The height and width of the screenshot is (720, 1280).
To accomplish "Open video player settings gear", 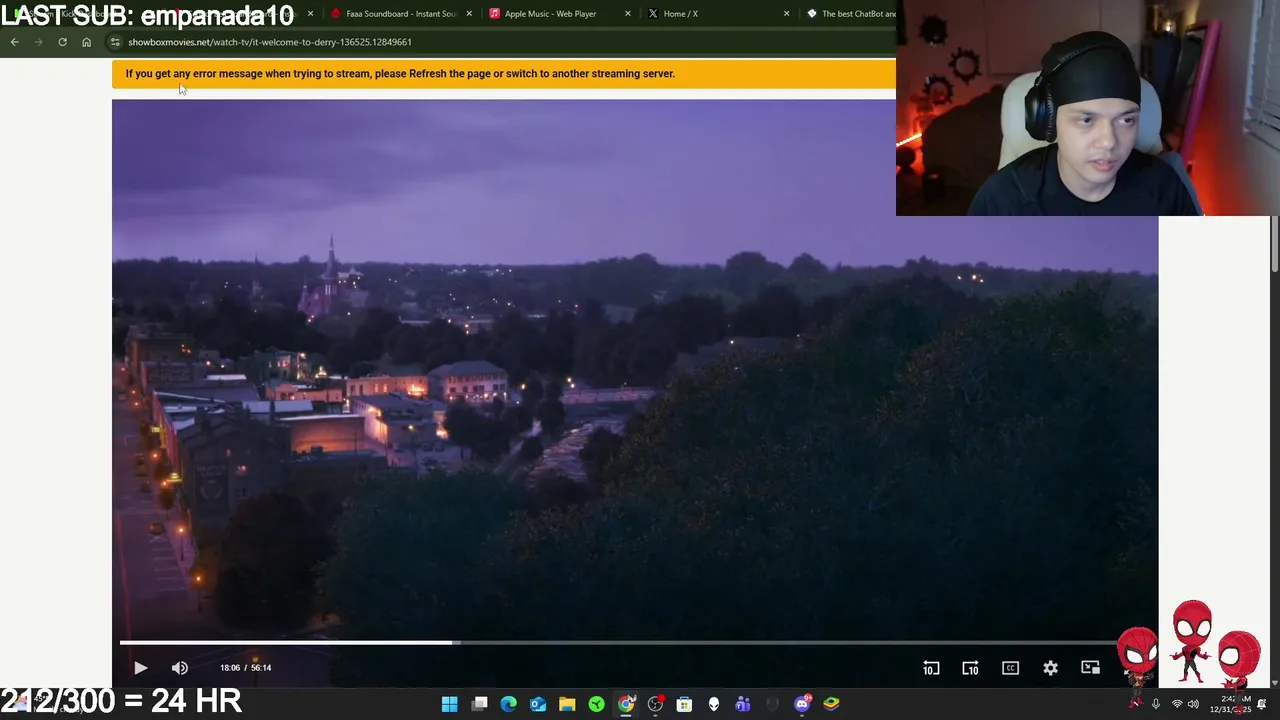I will click(x=1050, y=668).
